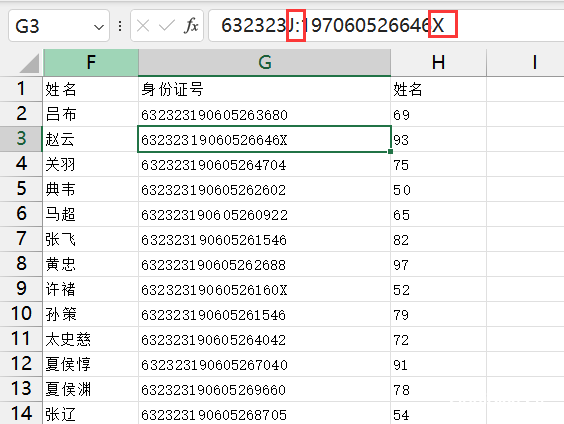Select column F header
564x424 pixels.
[x=91, y=62]
